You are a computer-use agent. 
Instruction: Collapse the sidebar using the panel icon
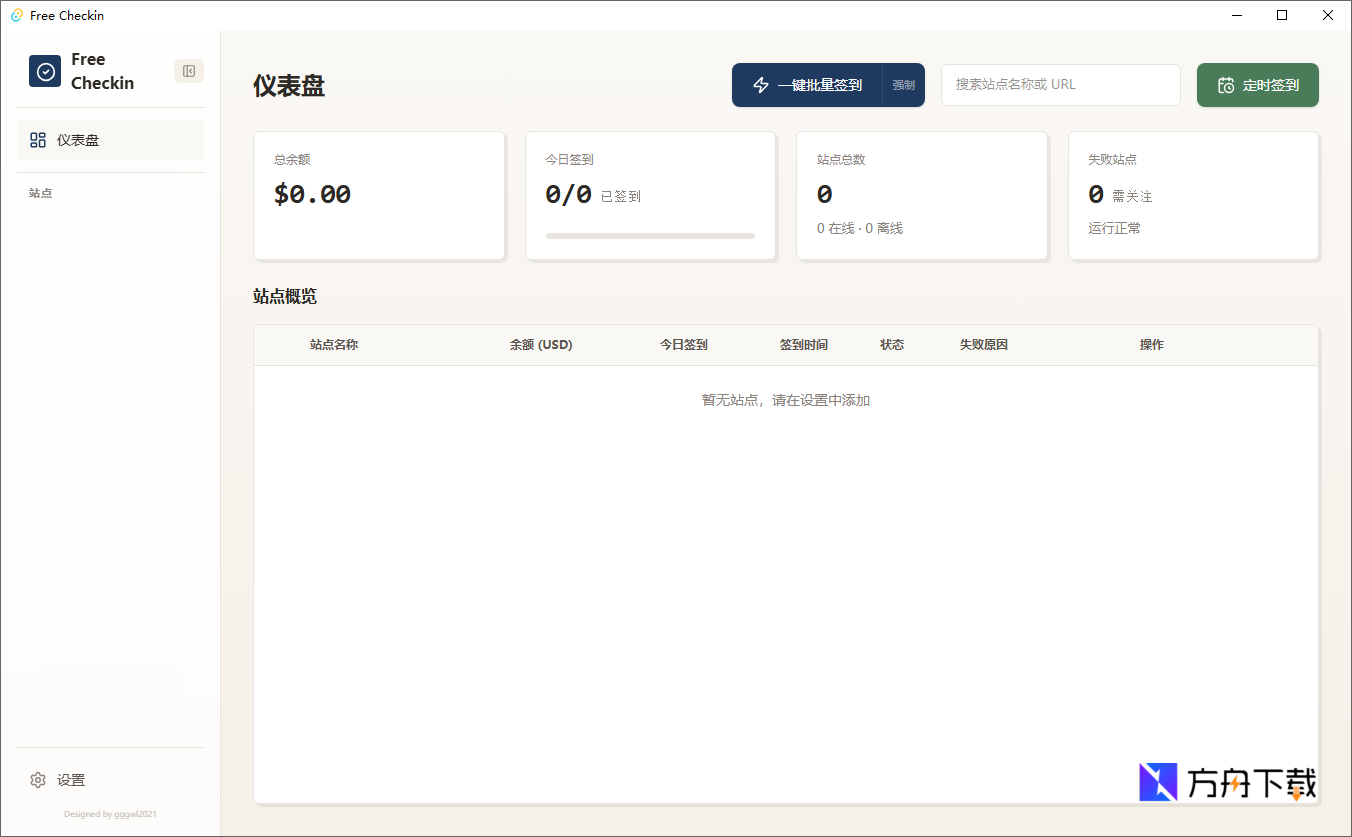pyautogui.click(x=188, y=70)
